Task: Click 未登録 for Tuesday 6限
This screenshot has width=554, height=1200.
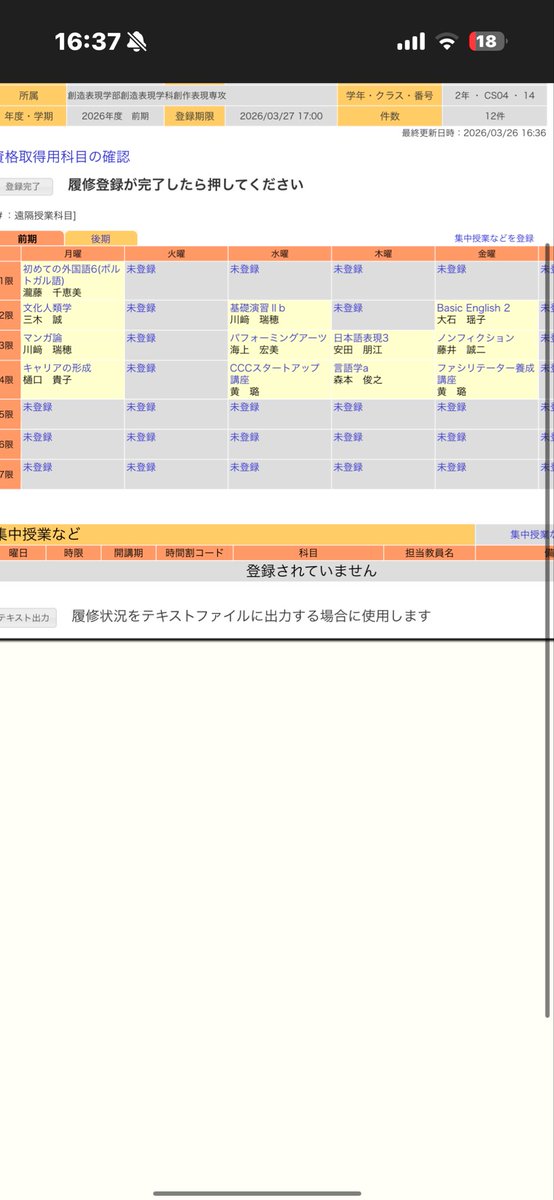Action: click(141, 437)
